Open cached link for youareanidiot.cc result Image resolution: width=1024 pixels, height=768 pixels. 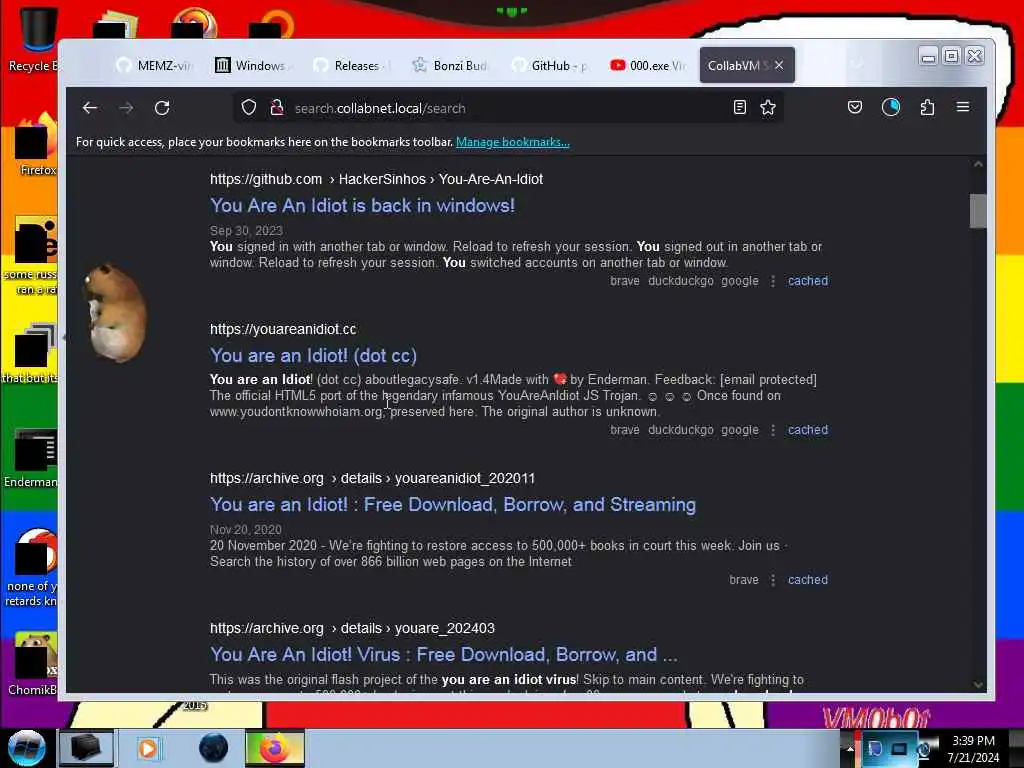[808, 430]
